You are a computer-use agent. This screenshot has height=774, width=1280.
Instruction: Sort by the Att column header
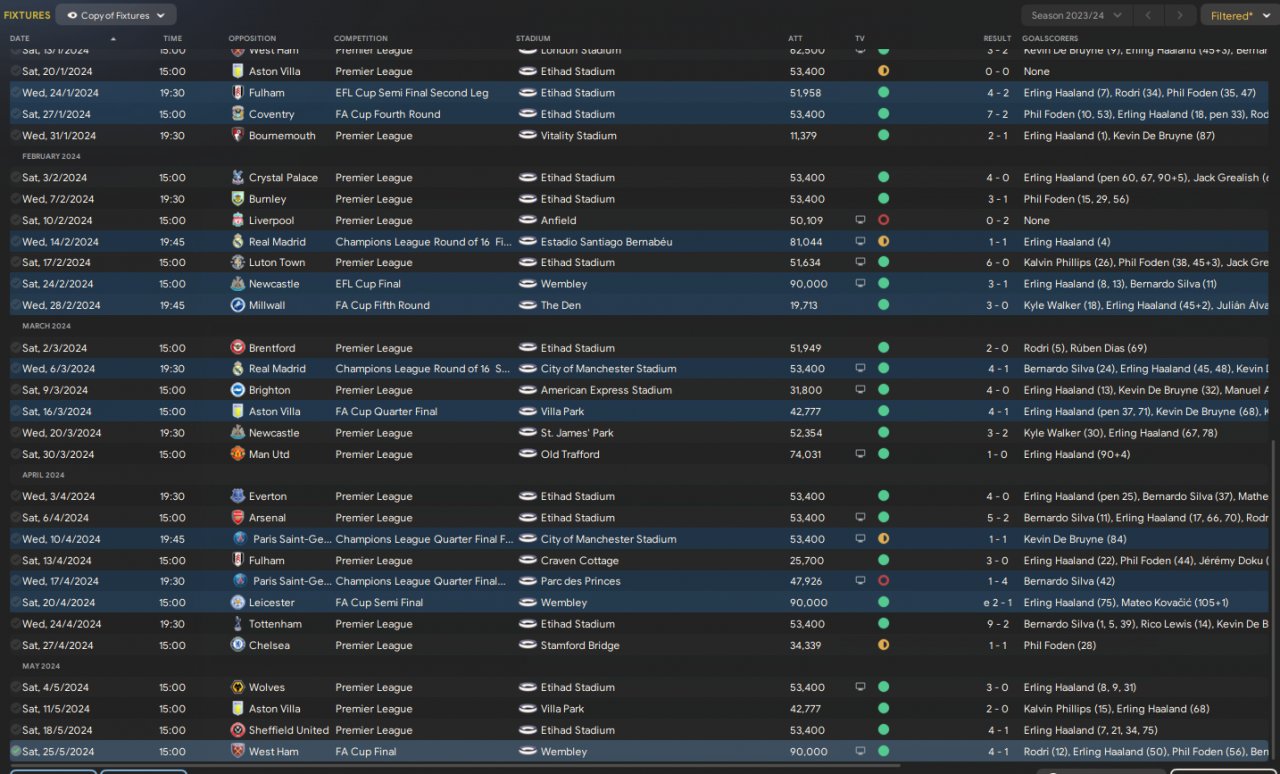tap(795, 39)
